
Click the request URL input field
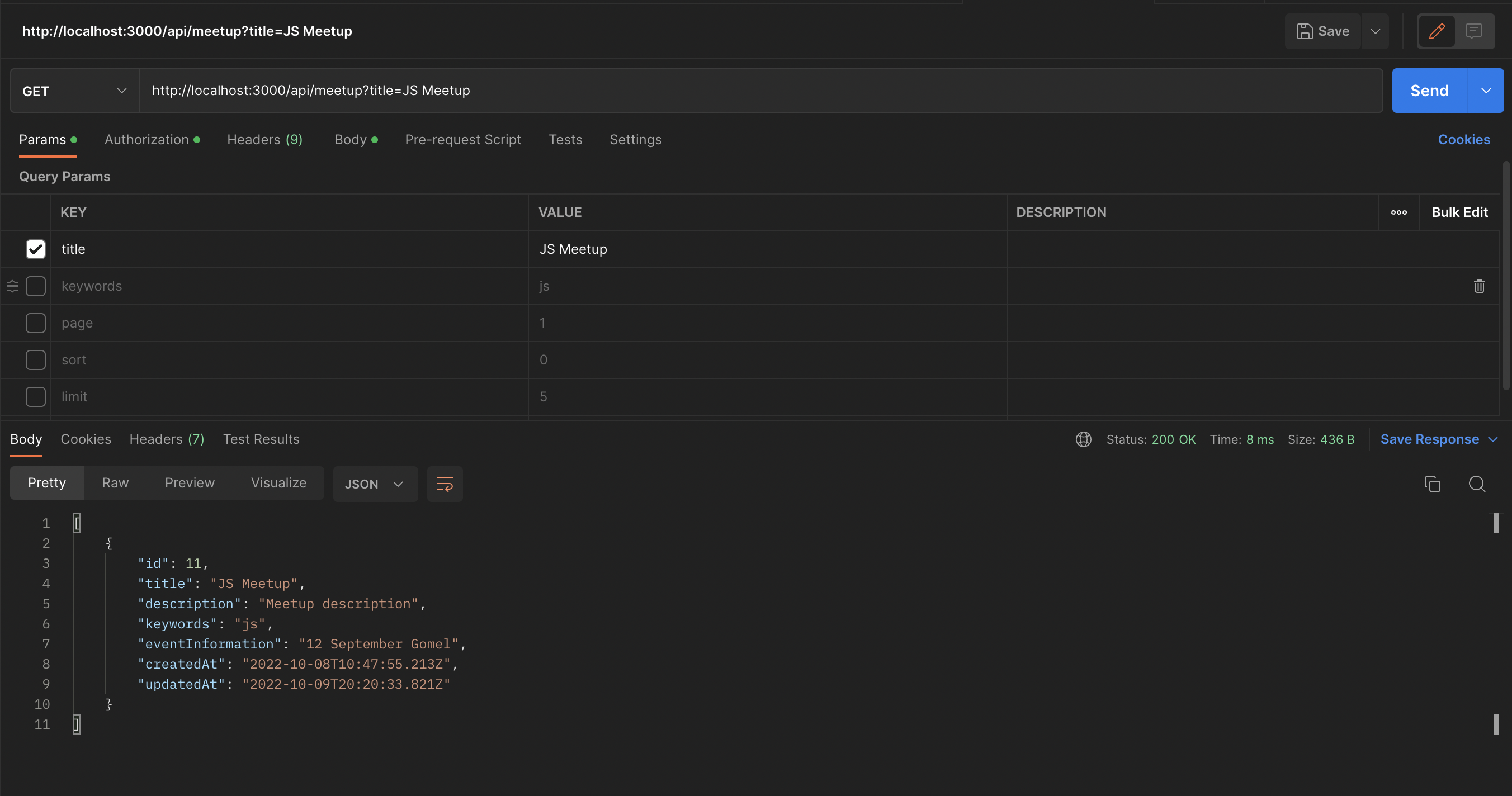pos(587,91)
